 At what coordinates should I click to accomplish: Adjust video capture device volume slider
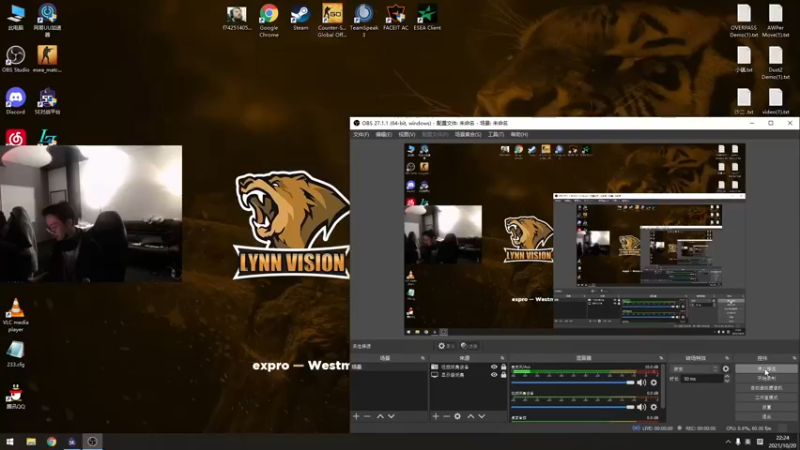[x=573, y=407]
